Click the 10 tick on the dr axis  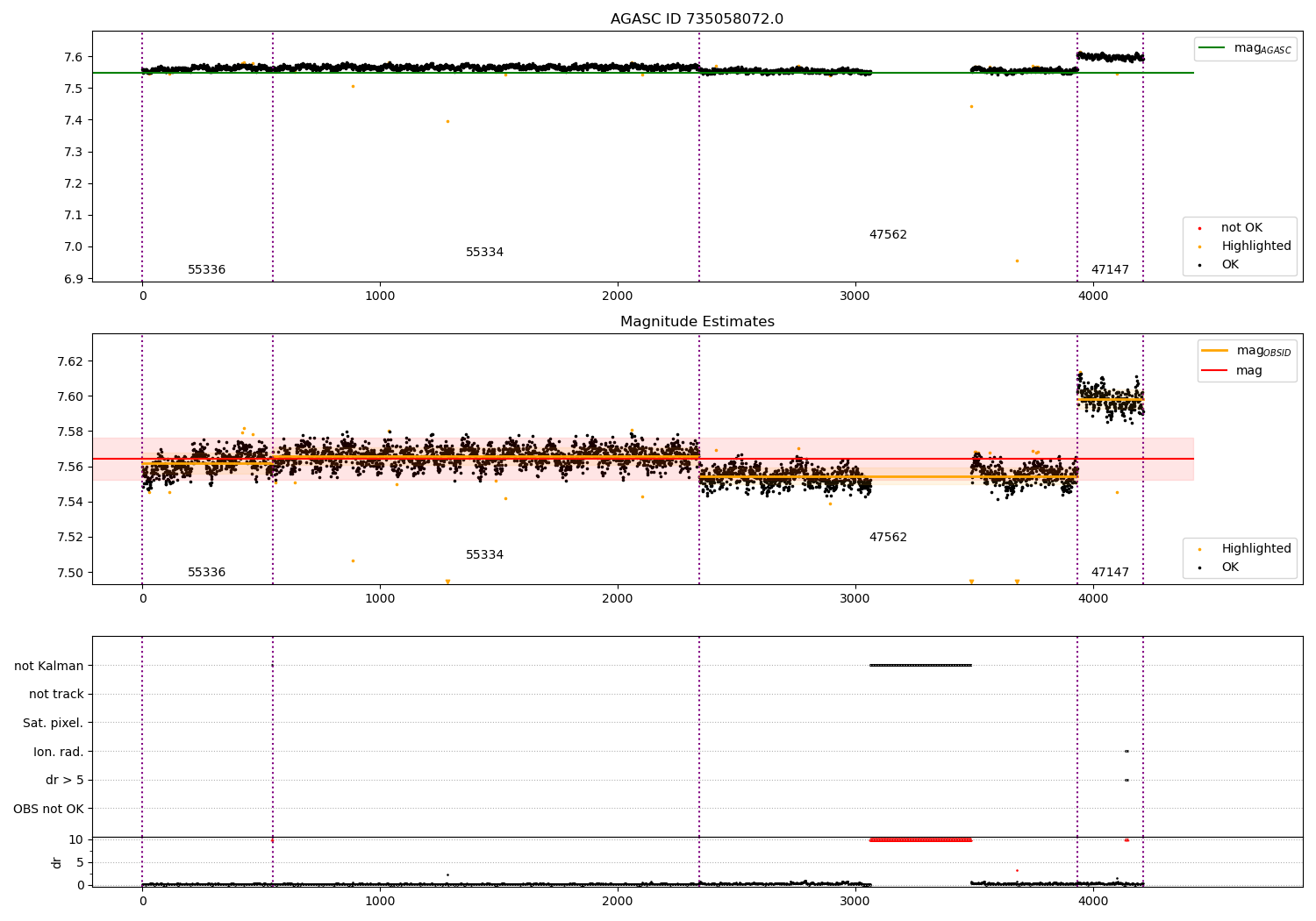coord(76,840)
